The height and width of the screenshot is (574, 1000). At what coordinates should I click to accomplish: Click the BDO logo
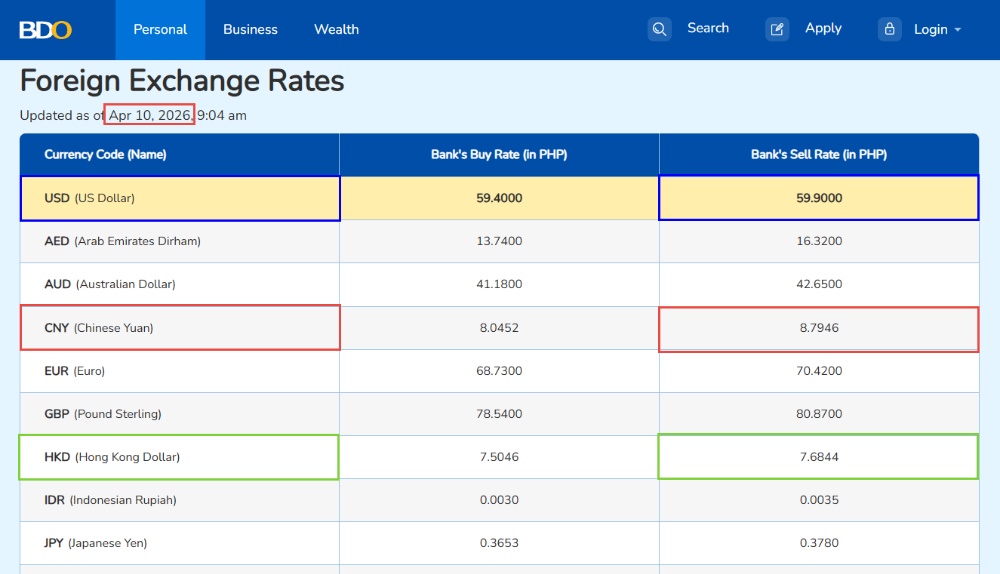point(45,29)
